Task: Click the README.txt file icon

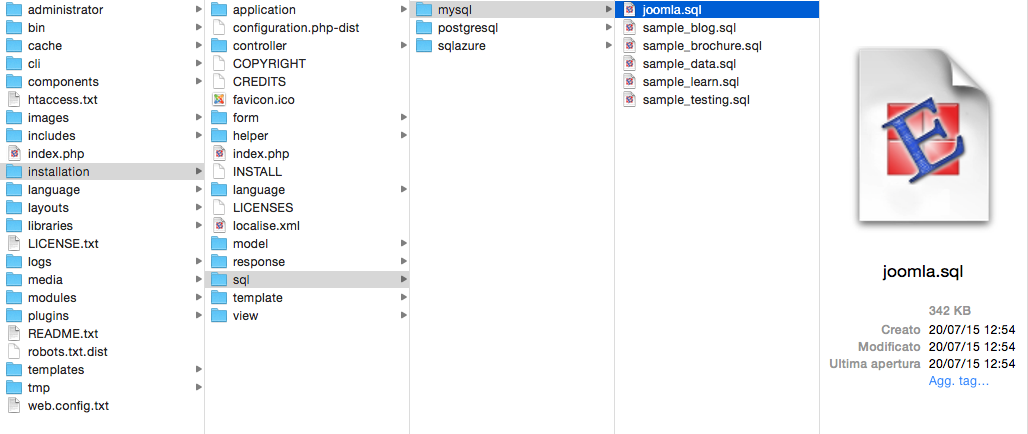Action: click(14, 333)
